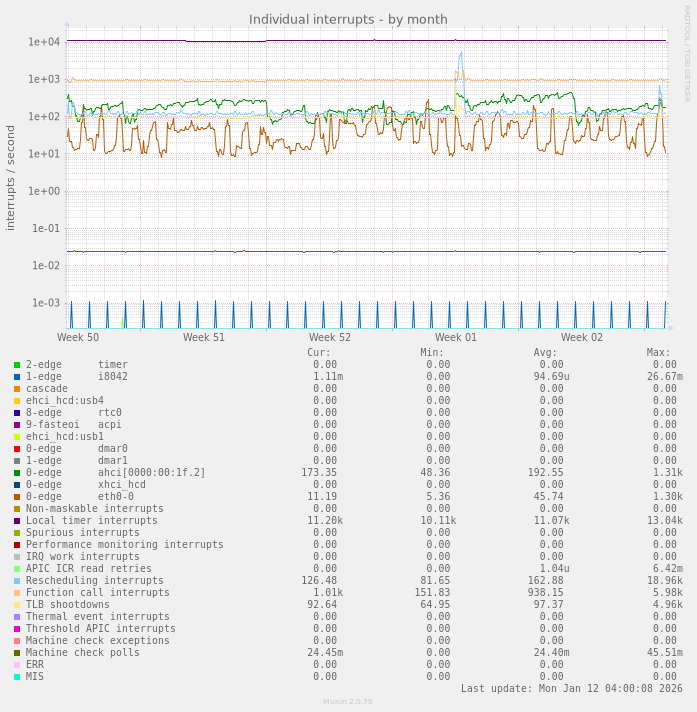The image size is (697, 712).
Task: Click the 'Max:' column header
Action: tap(659, 353)
